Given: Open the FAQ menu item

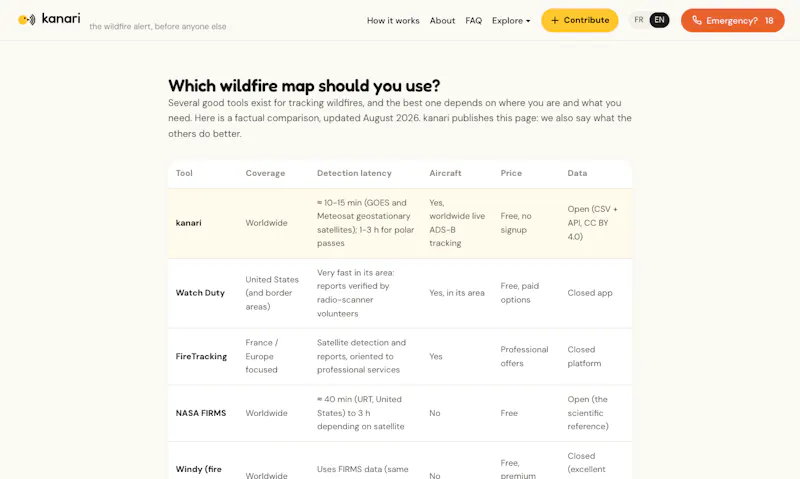Looking at the screenshot, I should [x=473, y=20].
